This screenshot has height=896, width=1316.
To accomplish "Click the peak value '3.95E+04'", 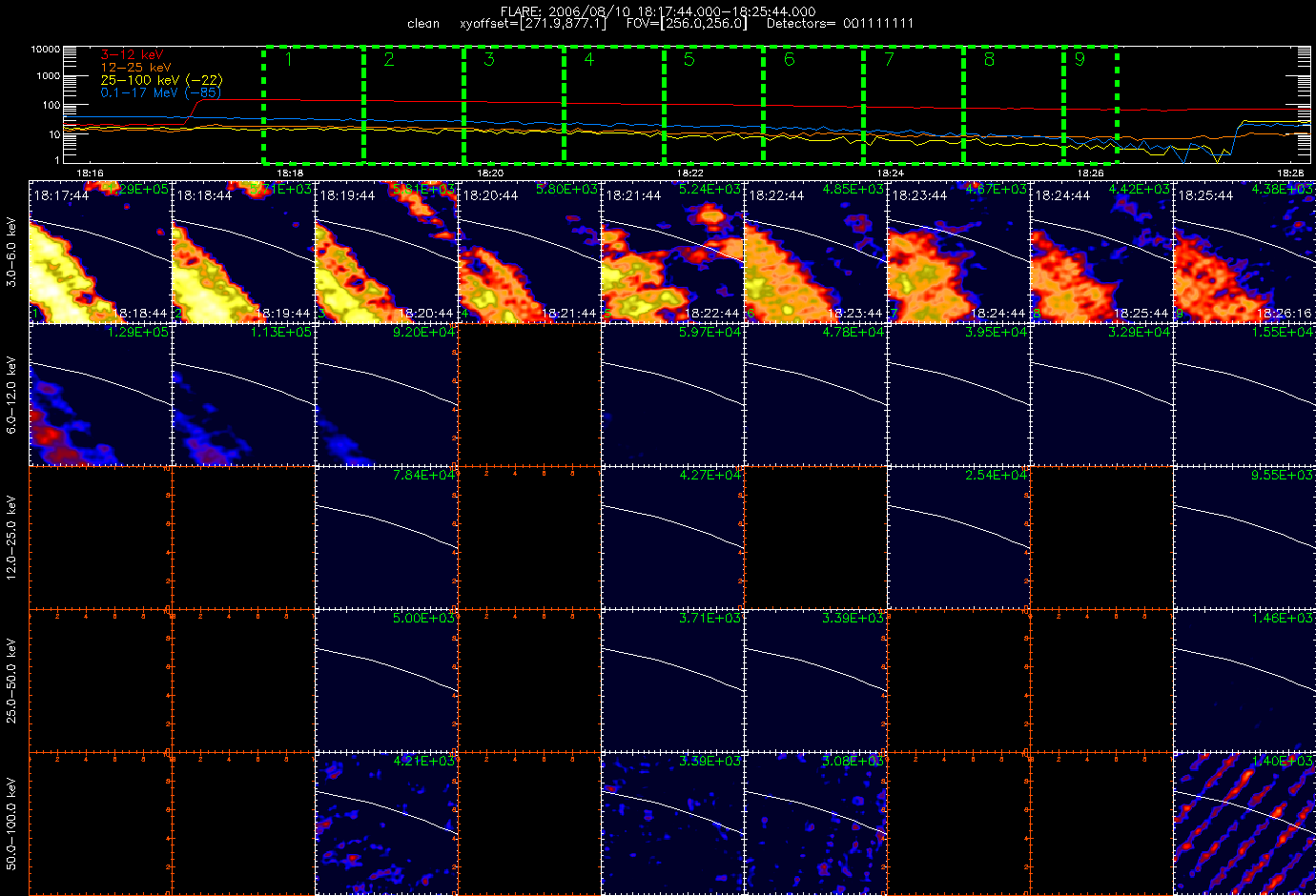I will click(x=997, y=333).
